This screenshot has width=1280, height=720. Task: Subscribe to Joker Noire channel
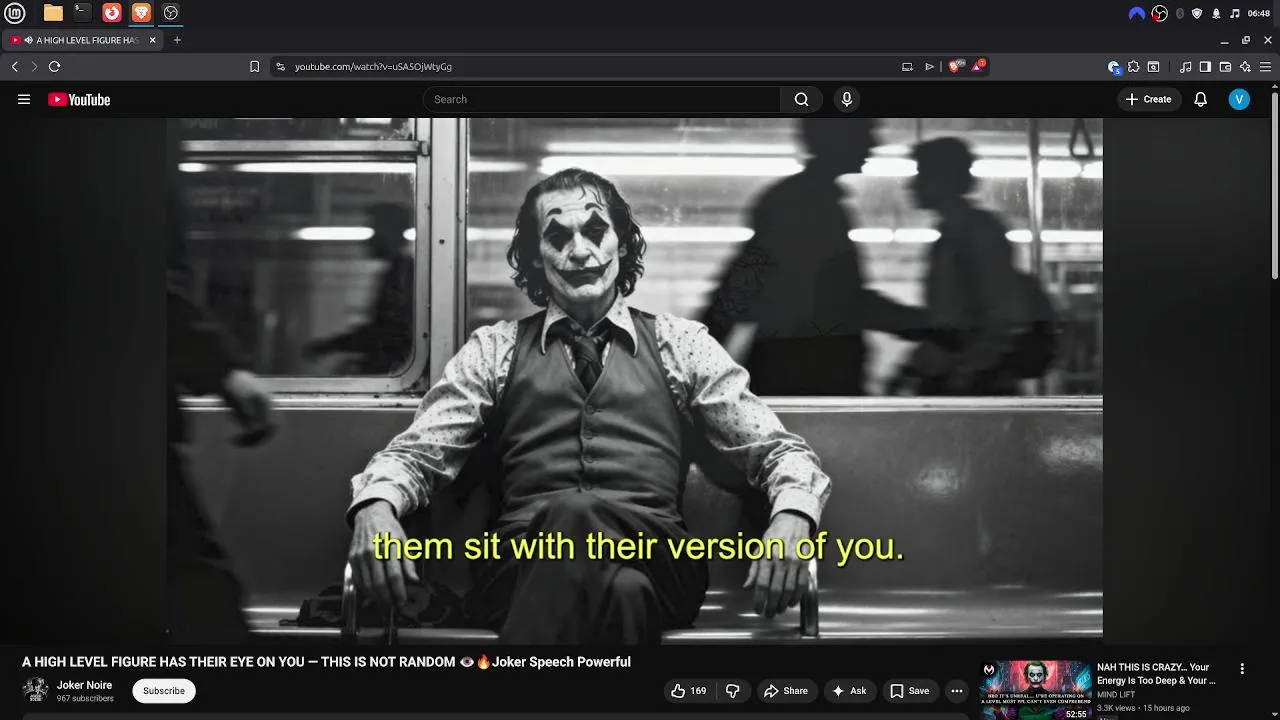click(x=164, y=690)
